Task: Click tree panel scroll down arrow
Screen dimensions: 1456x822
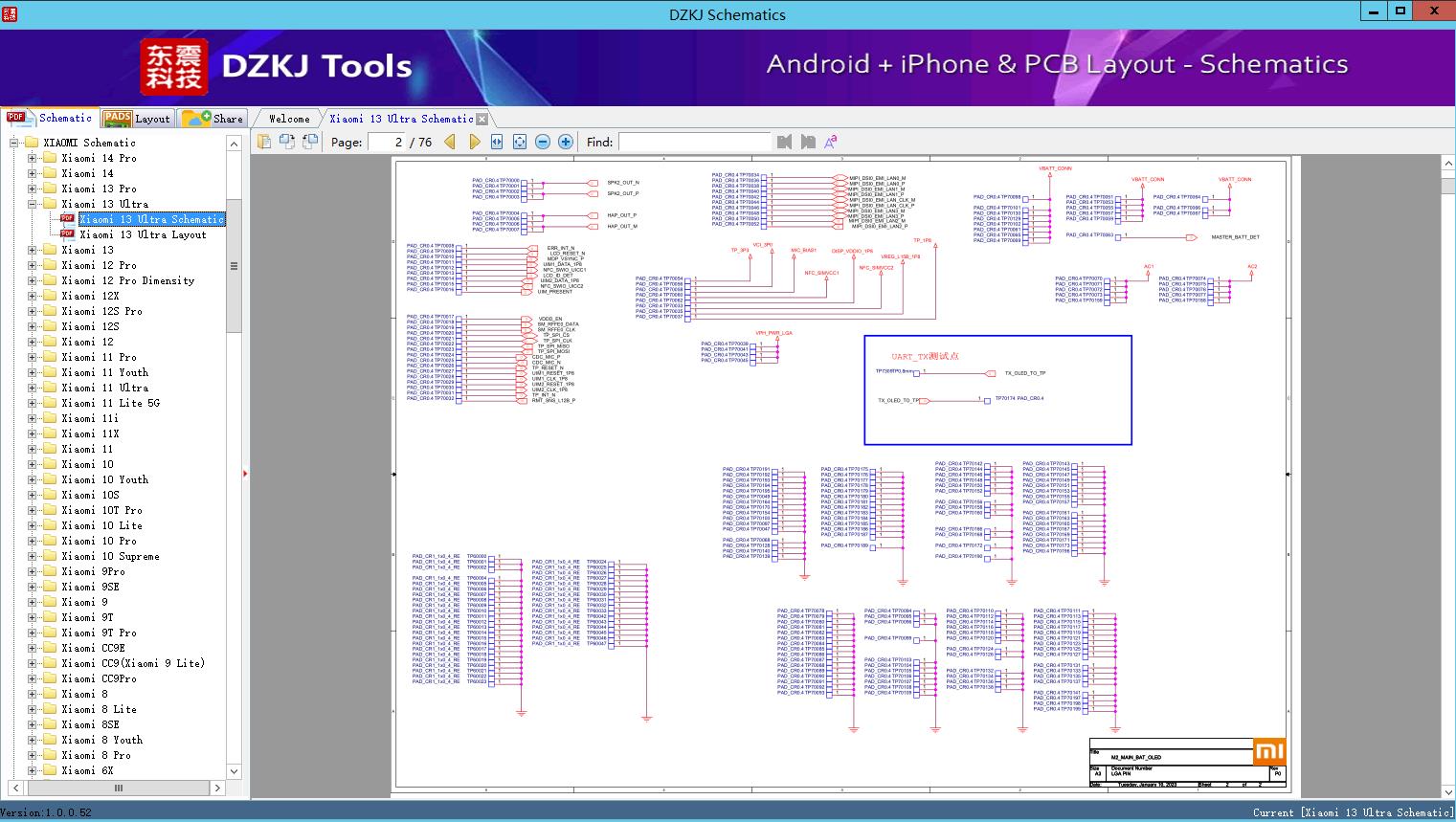Action: tap(234, 771)
